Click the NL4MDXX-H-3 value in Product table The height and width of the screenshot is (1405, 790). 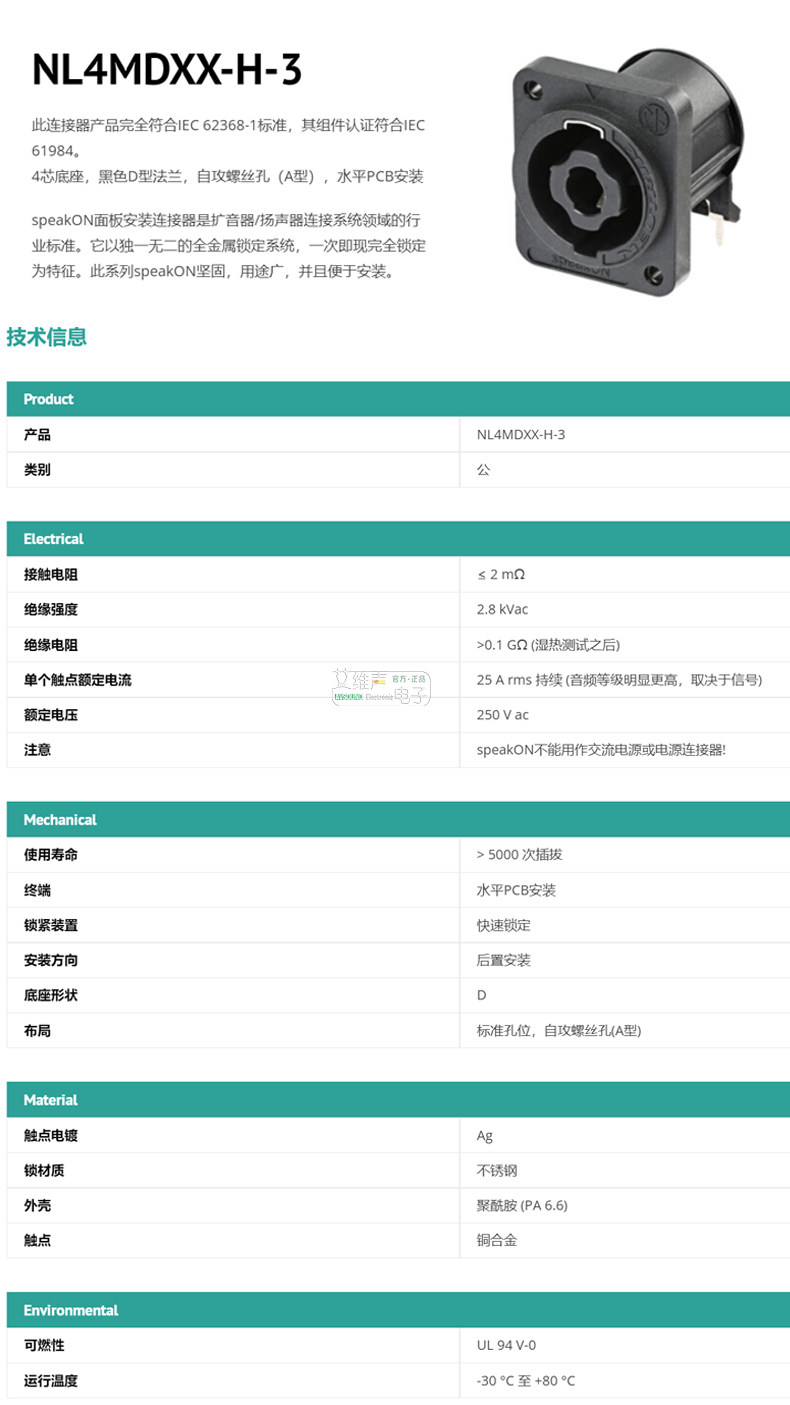[521, 435]
